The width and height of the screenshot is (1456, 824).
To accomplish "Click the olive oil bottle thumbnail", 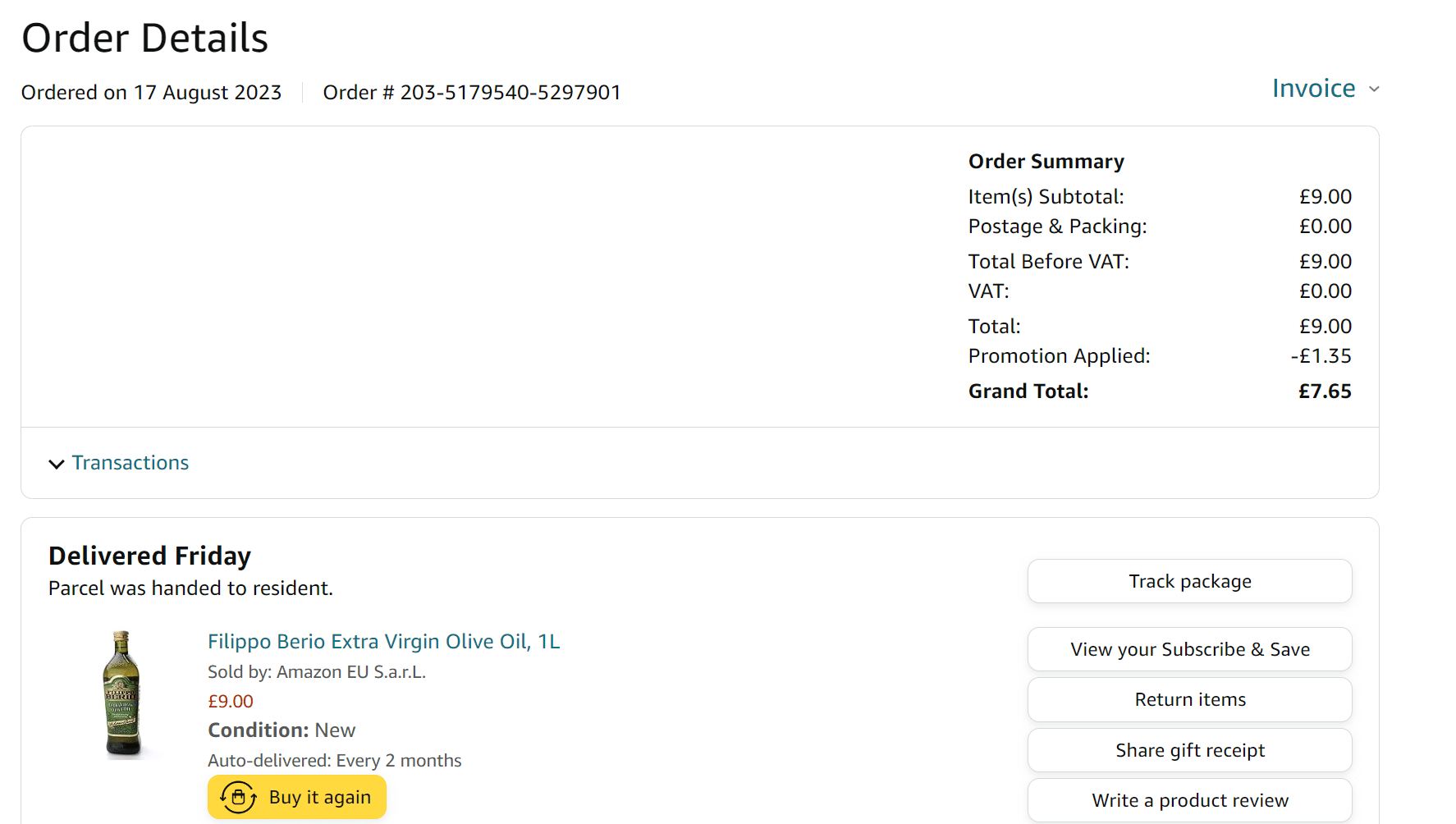I will tap(122, 694).
